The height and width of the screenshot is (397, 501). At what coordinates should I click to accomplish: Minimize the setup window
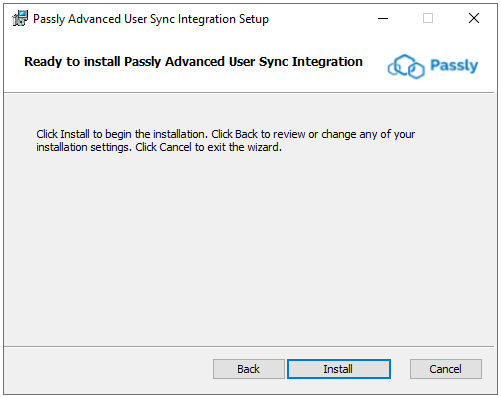383,18
